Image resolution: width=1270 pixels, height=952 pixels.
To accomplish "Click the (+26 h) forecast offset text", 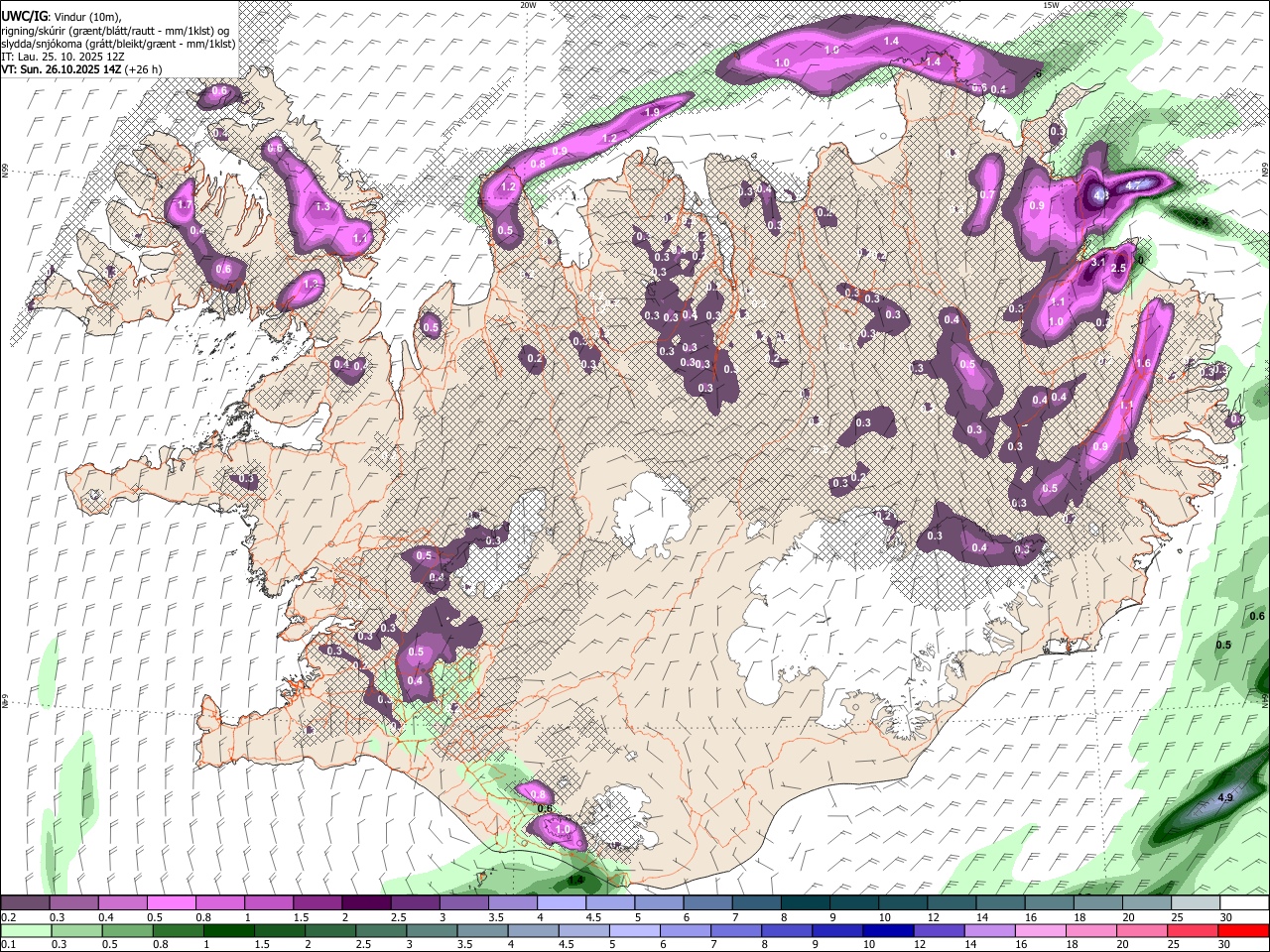I will pos(143,69).
